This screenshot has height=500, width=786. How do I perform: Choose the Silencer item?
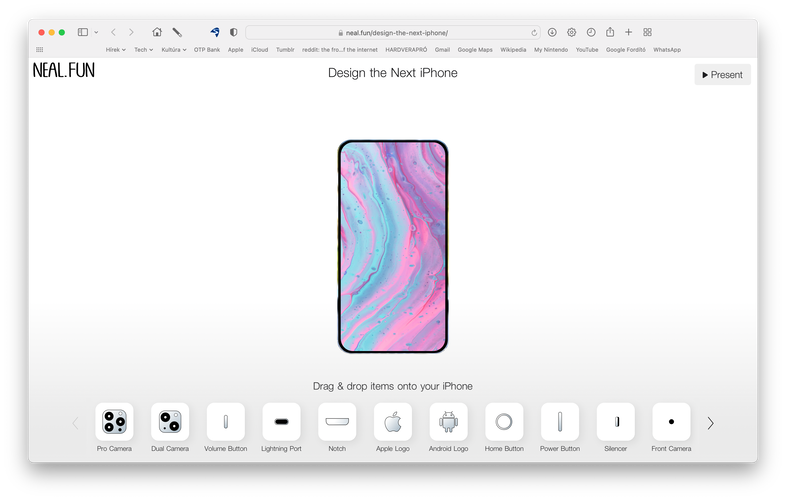point(616,422)
